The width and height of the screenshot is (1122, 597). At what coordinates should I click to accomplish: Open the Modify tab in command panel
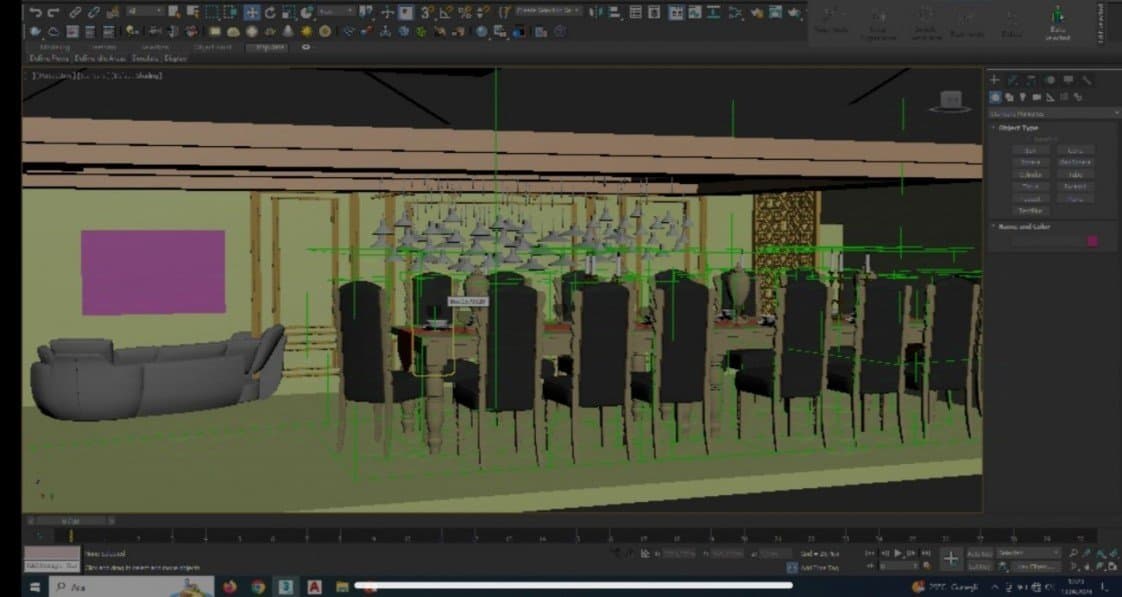click(x=1013, y=80)
